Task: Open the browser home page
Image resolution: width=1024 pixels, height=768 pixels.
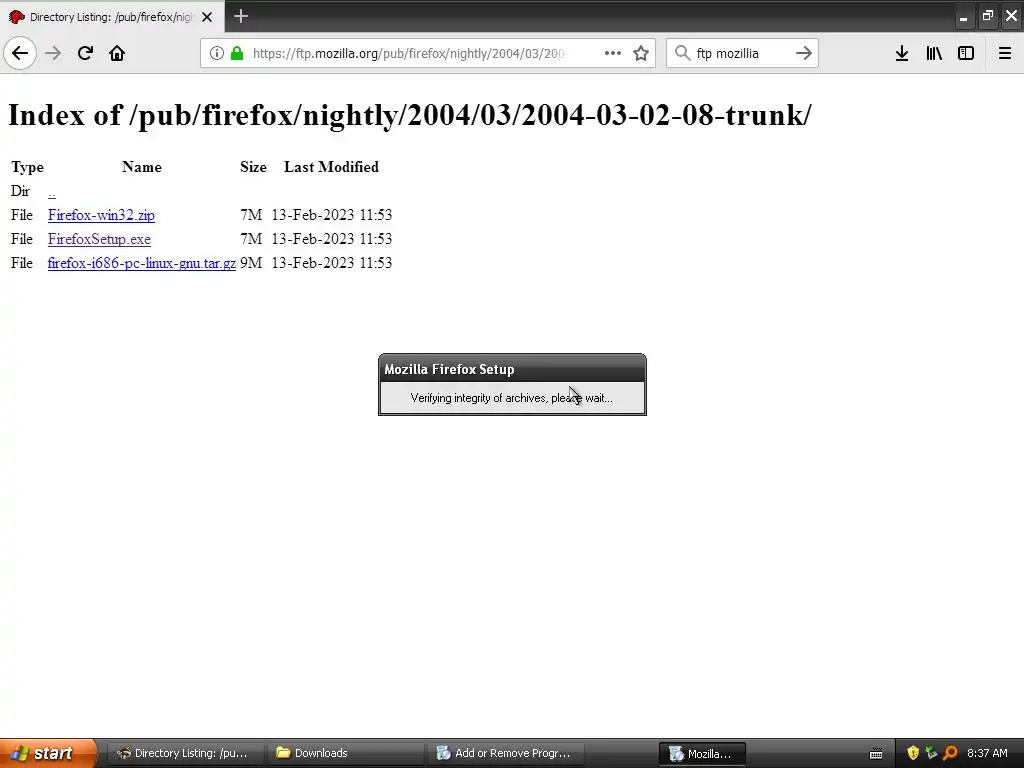Action: tap(117, 53)
